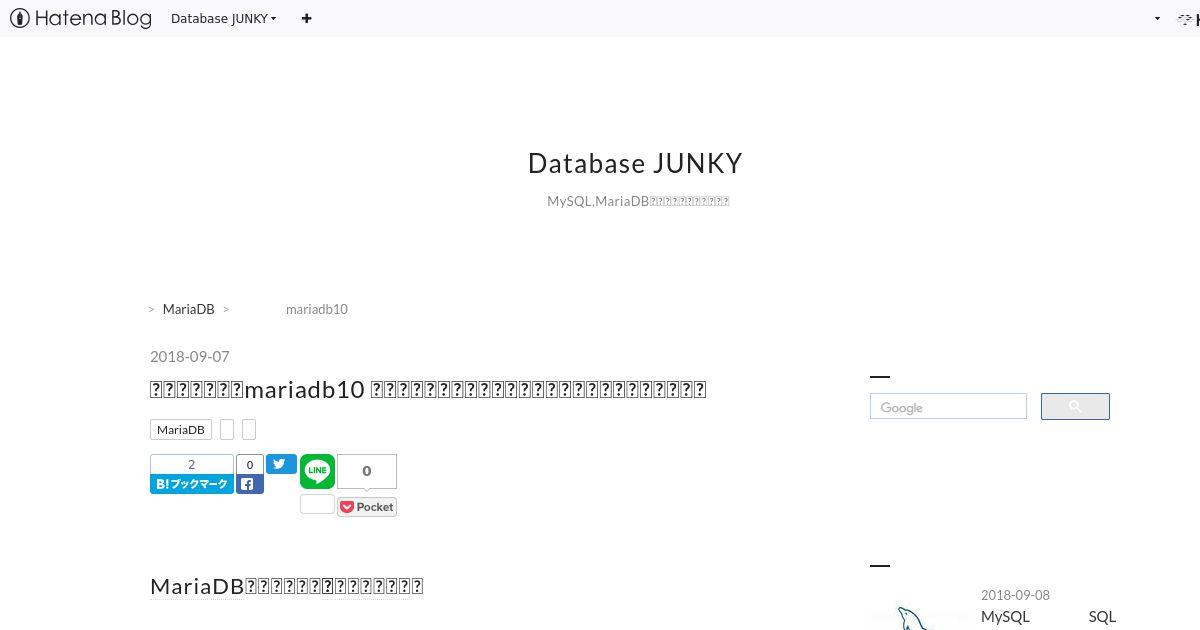Image resolution: width=1200 pixels, height=630 pixels.
Task: Click the MariaDB breadcrumb link
Action: coord(188,309)
